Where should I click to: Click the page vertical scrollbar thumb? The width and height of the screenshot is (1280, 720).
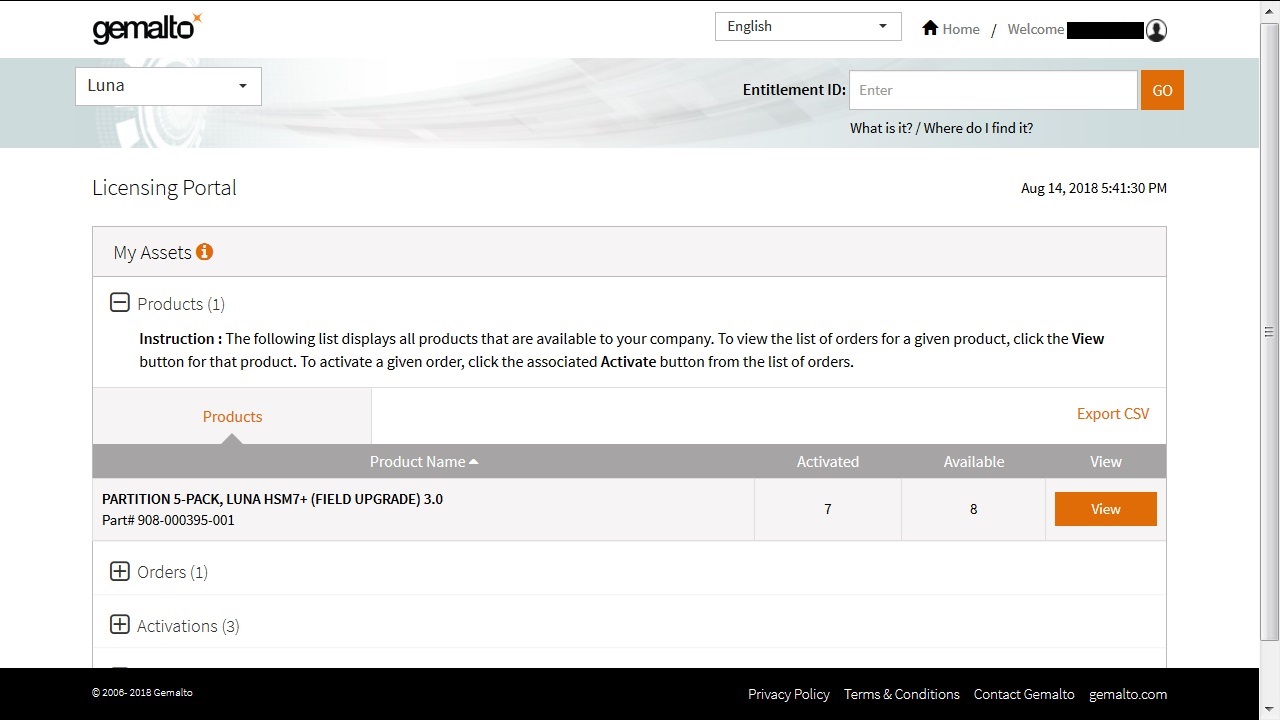click(1269, 330)
